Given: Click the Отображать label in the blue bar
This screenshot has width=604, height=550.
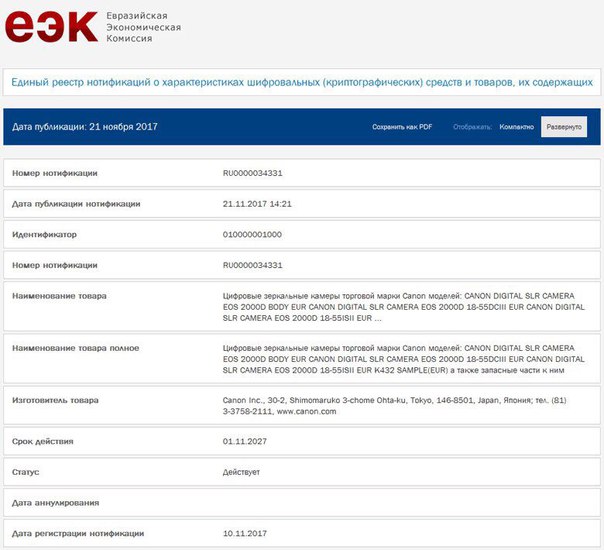Looking at the screenshot, I should (x=472, y=127).
